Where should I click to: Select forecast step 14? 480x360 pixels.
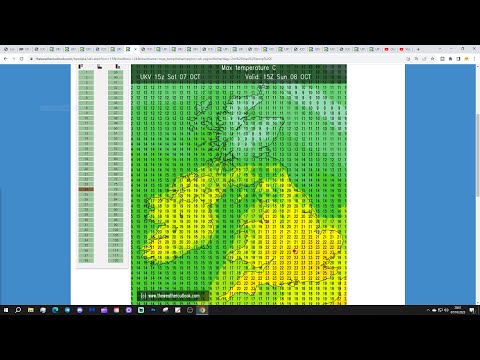tap(86, 138)
